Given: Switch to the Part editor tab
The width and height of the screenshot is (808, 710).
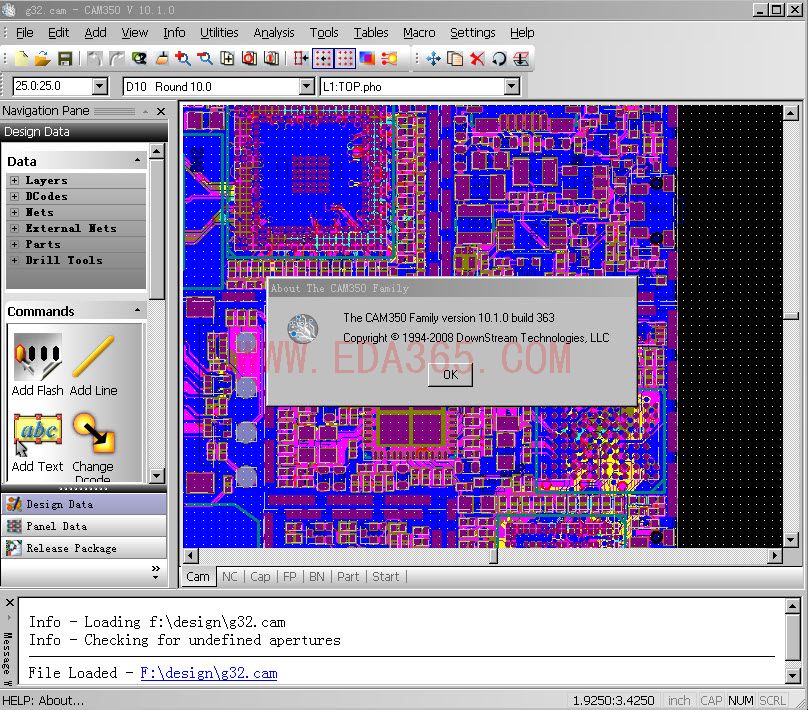Looking at the screenshot, I should click(x=348, y=577).
